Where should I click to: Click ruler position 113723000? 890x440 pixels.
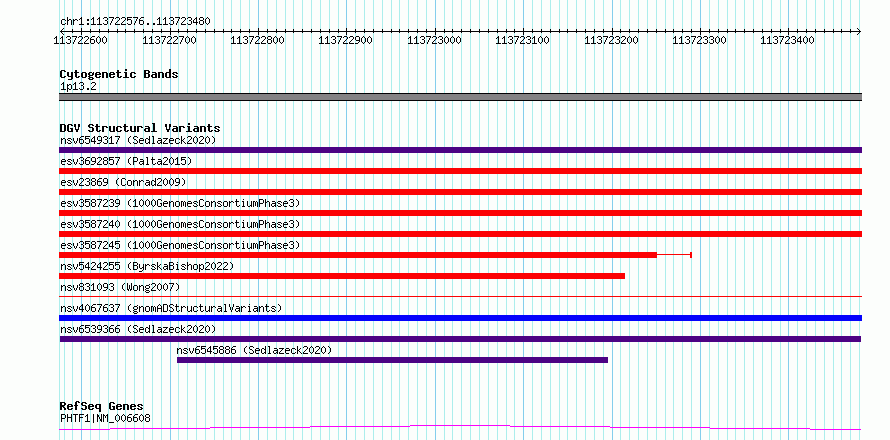click(434, 40)
